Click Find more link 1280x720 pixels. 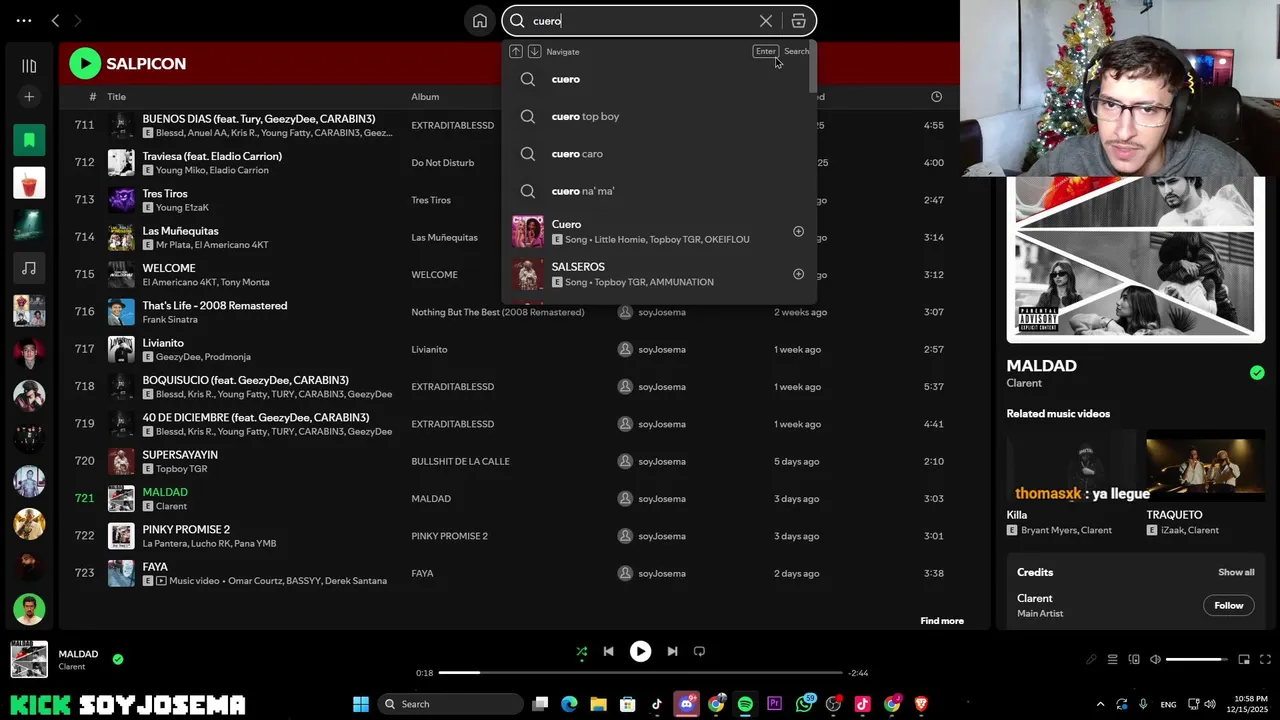coord(942,621)
